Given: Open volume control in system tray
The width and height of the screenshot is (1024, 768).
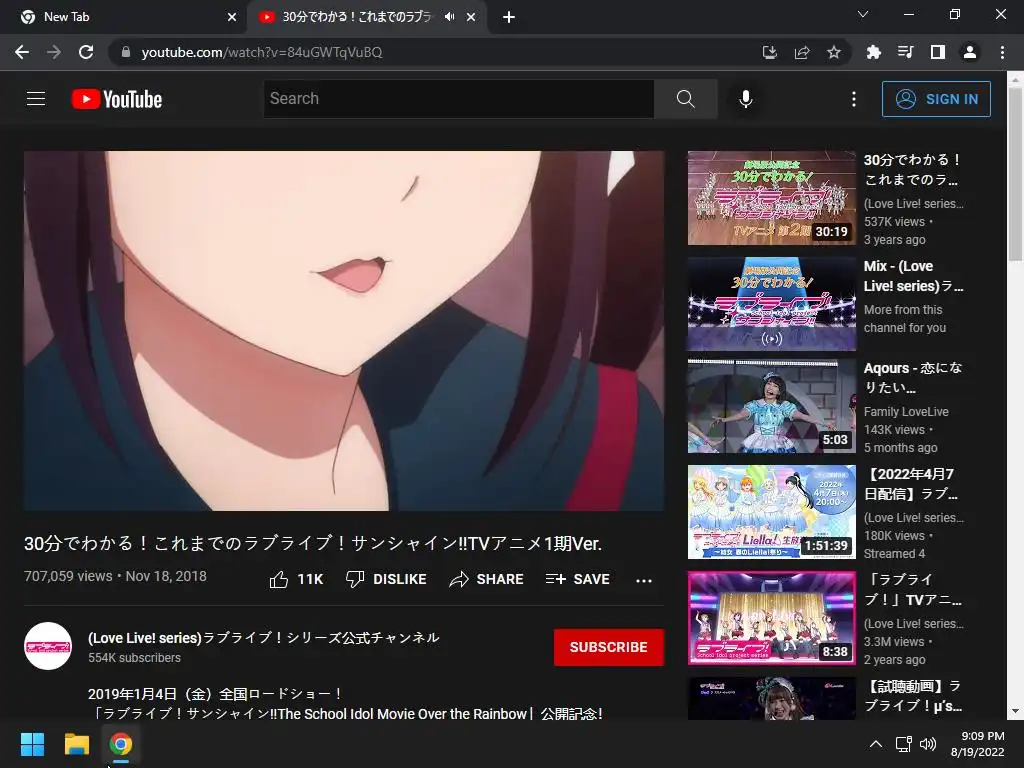Looking at the screenshot, I should point(927,744).
